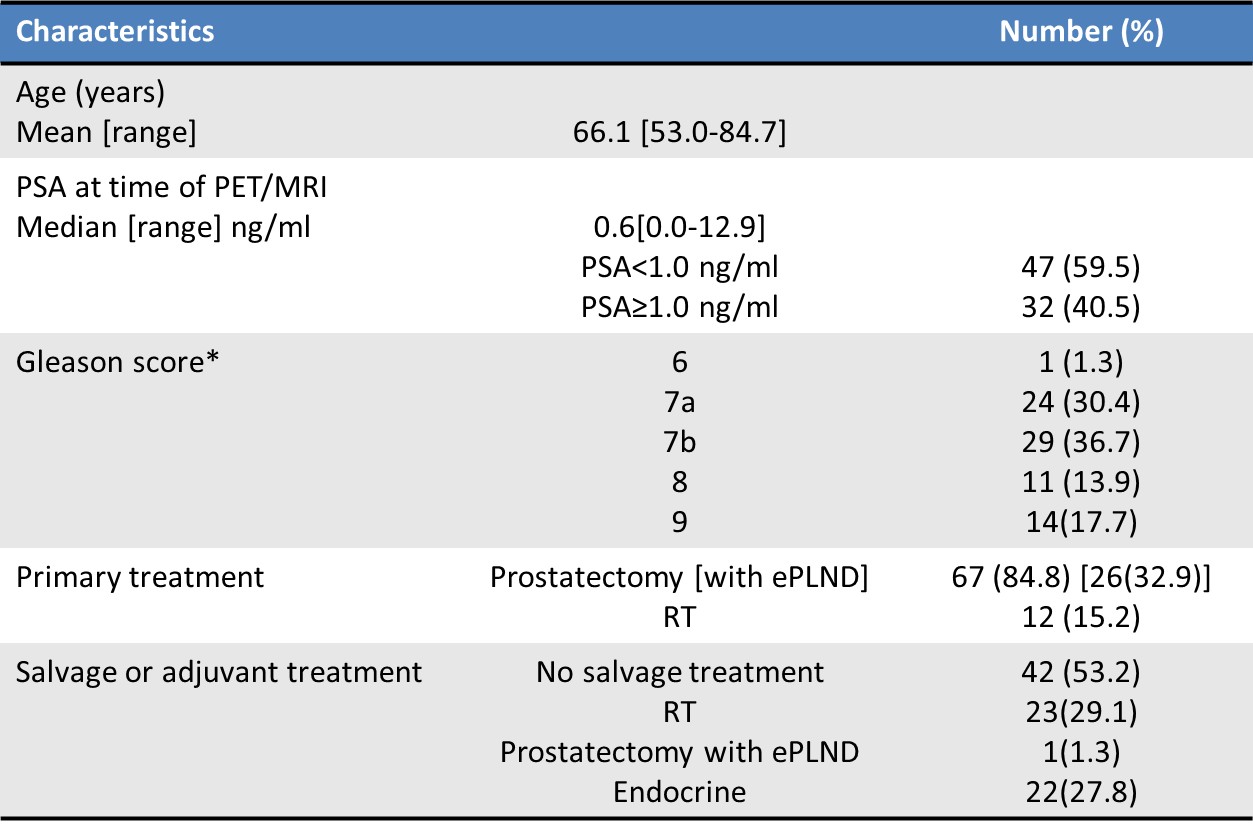Click the 29 (36.7) value
Viewport: 1253px width, 831px height.
coord(1082,442)
